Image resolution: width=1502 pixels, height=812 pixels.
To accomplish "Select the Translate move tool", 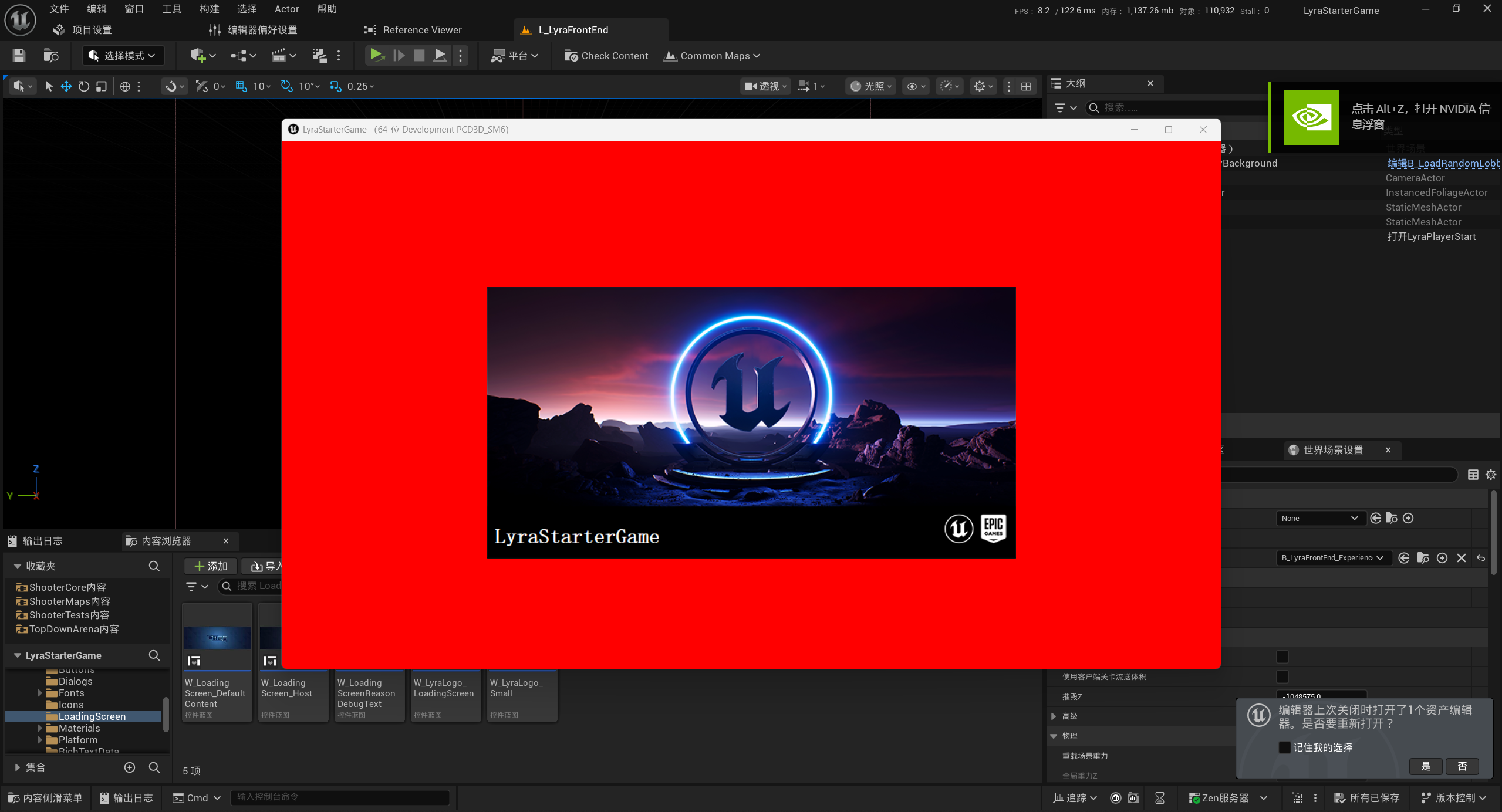I will pyautogui.click(x=66, y=86).
